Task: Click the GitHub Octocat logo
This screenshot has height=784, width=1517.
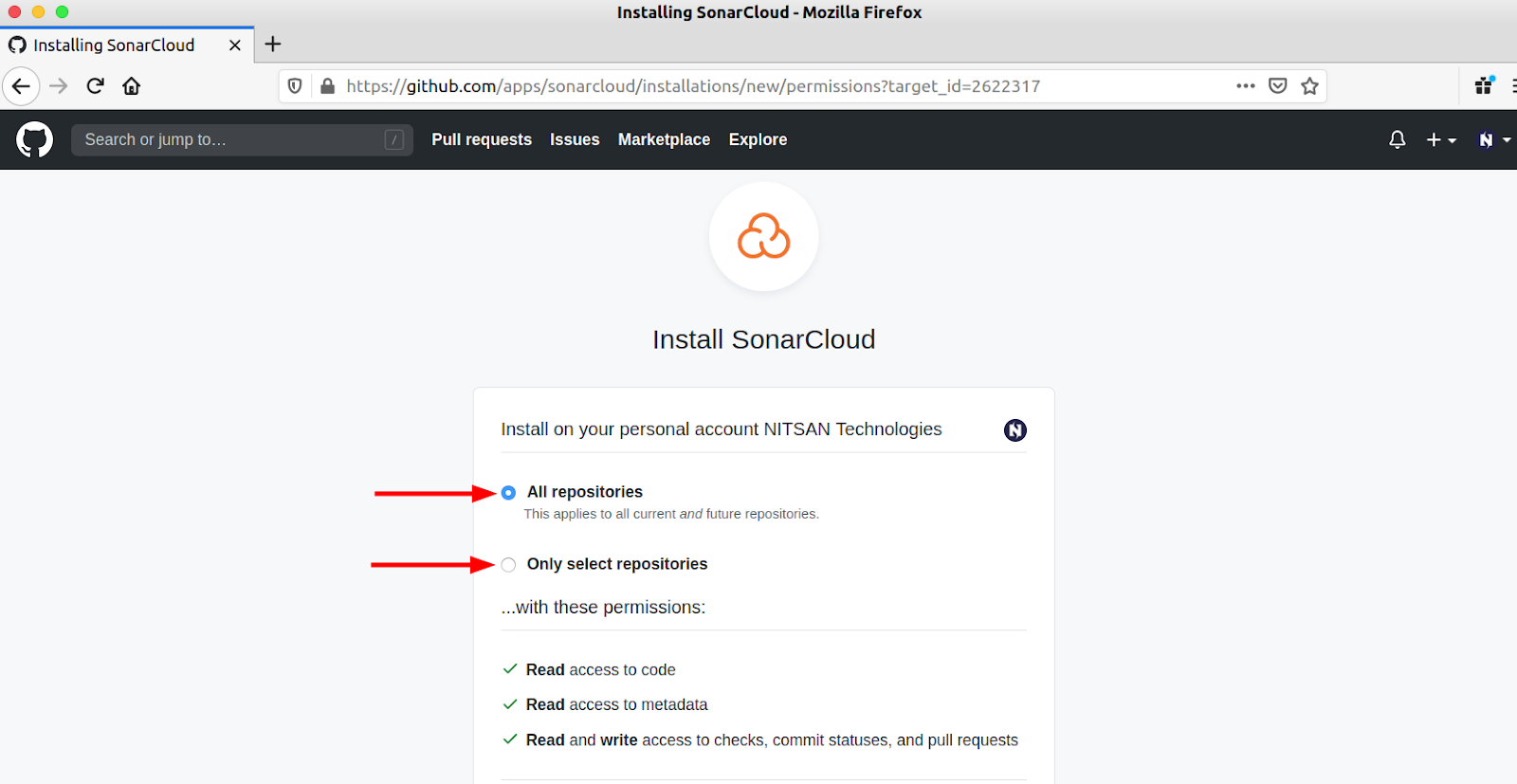Action: click(35, 139)
